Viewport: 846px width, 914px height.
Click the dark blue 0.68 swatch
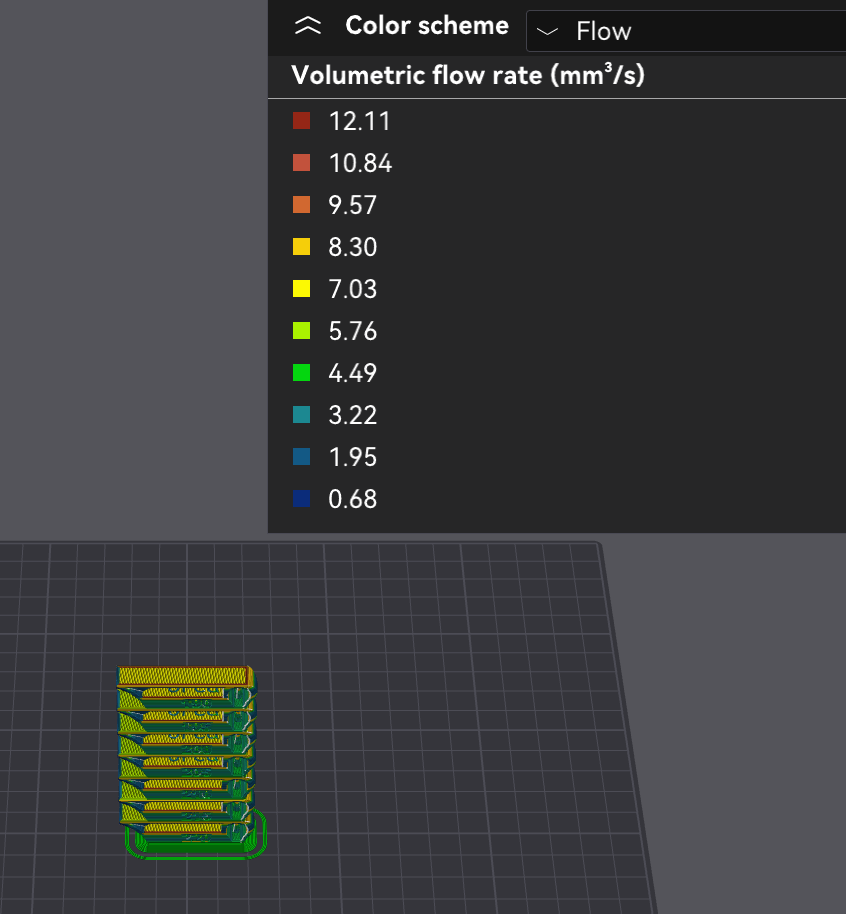(301, 499)
